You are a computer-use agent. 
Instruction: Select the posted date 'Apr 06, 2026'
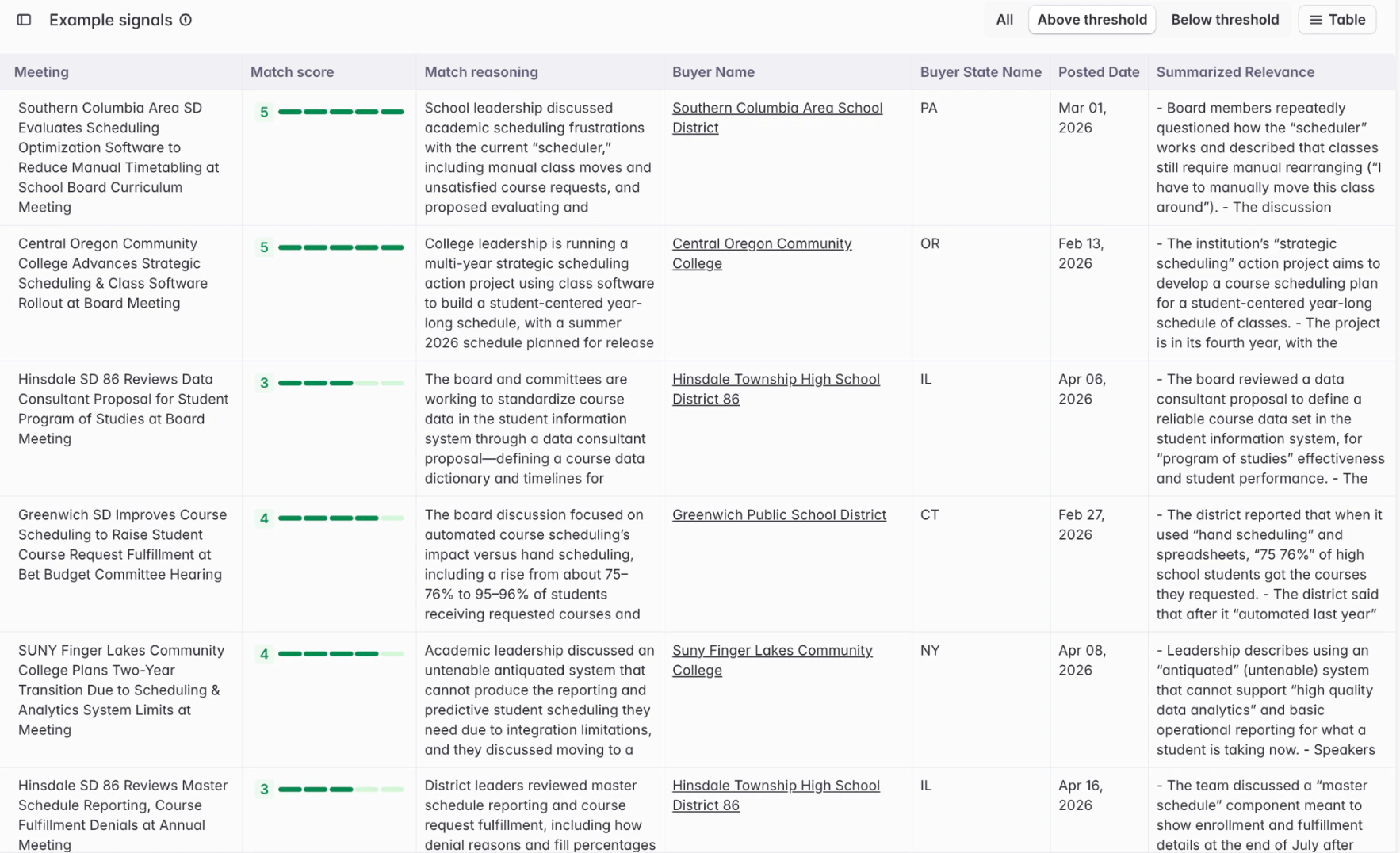(x=1083, y=389)
